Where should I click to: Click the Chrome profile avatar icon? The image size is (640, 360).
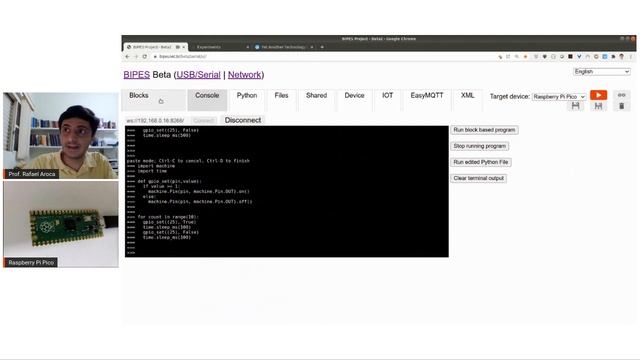pos(622,56)
